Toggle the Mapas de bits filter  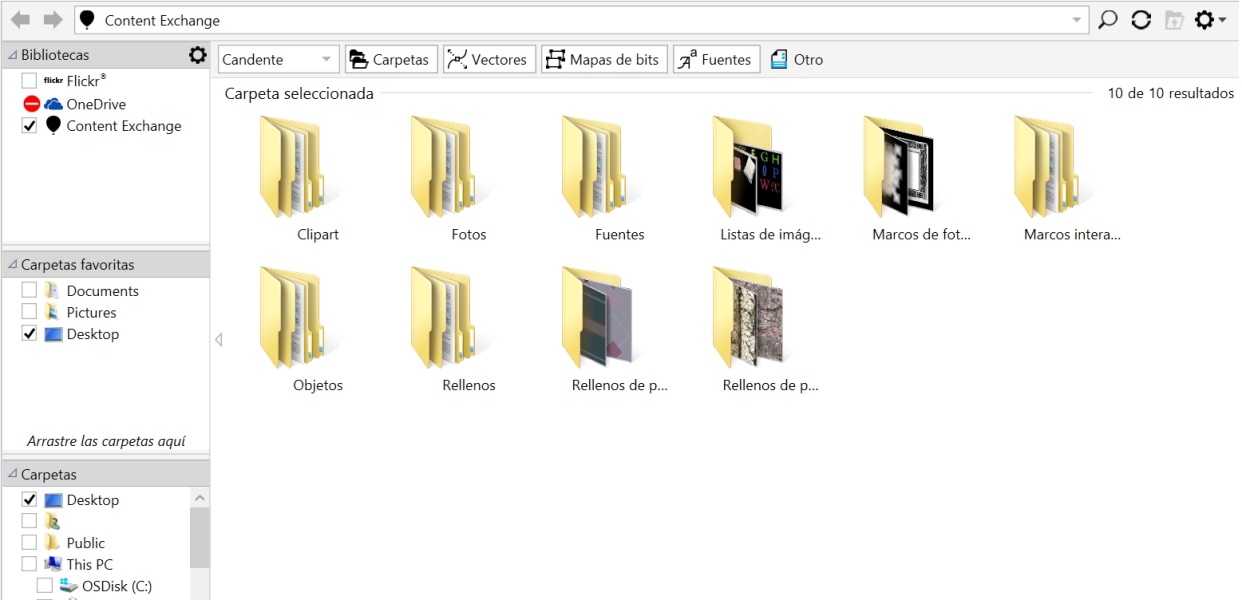[x=603, y=60]
